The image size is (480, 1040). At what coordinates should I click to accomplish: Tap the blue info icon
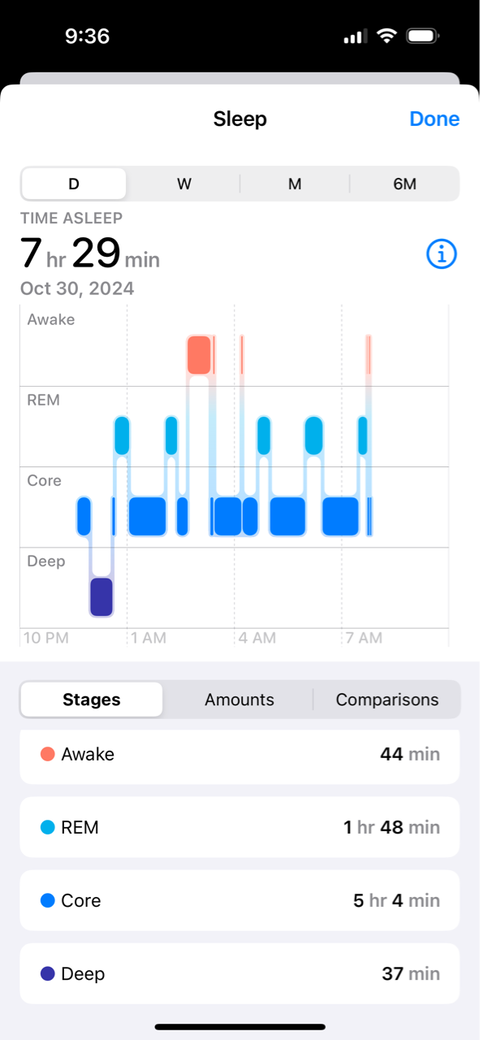(x=442, y=253)
